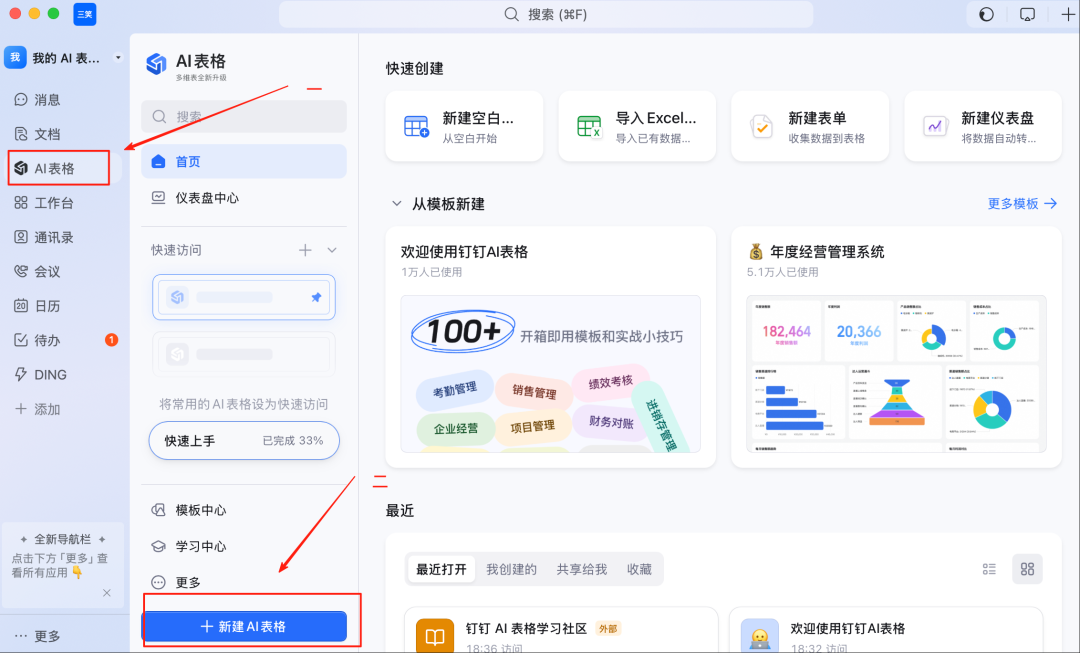Viewport: 1080px width, 653px height.
Task: Open 消息 in the left navigation
Action: pyautogui.click(x=38, y=100)
